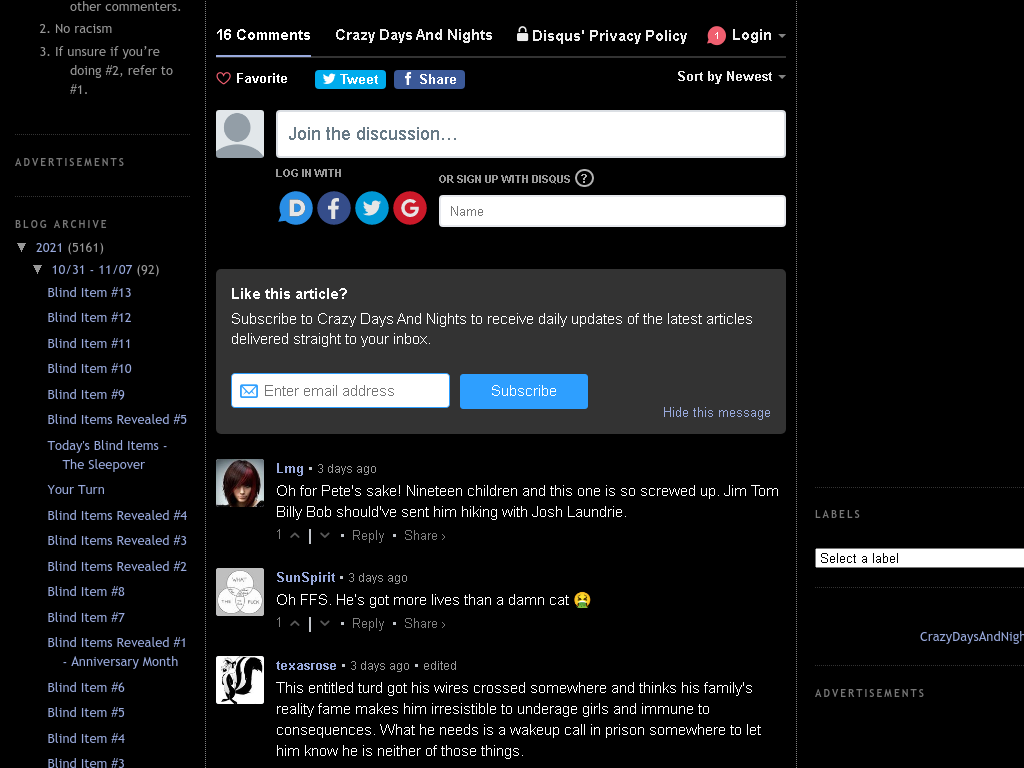Image resolution: width=1024 pixels, height=768 pixels.
Task: Click the Hide this message link
Action: [x=716, y=413]
